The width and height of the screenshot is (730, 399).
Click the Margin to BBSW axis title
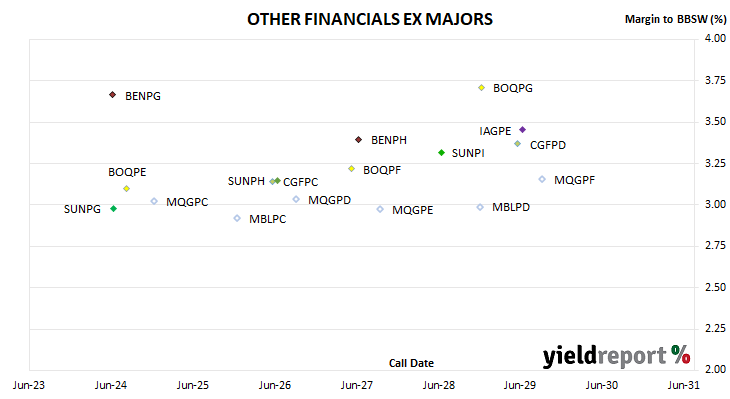click(x=675, y=19)
